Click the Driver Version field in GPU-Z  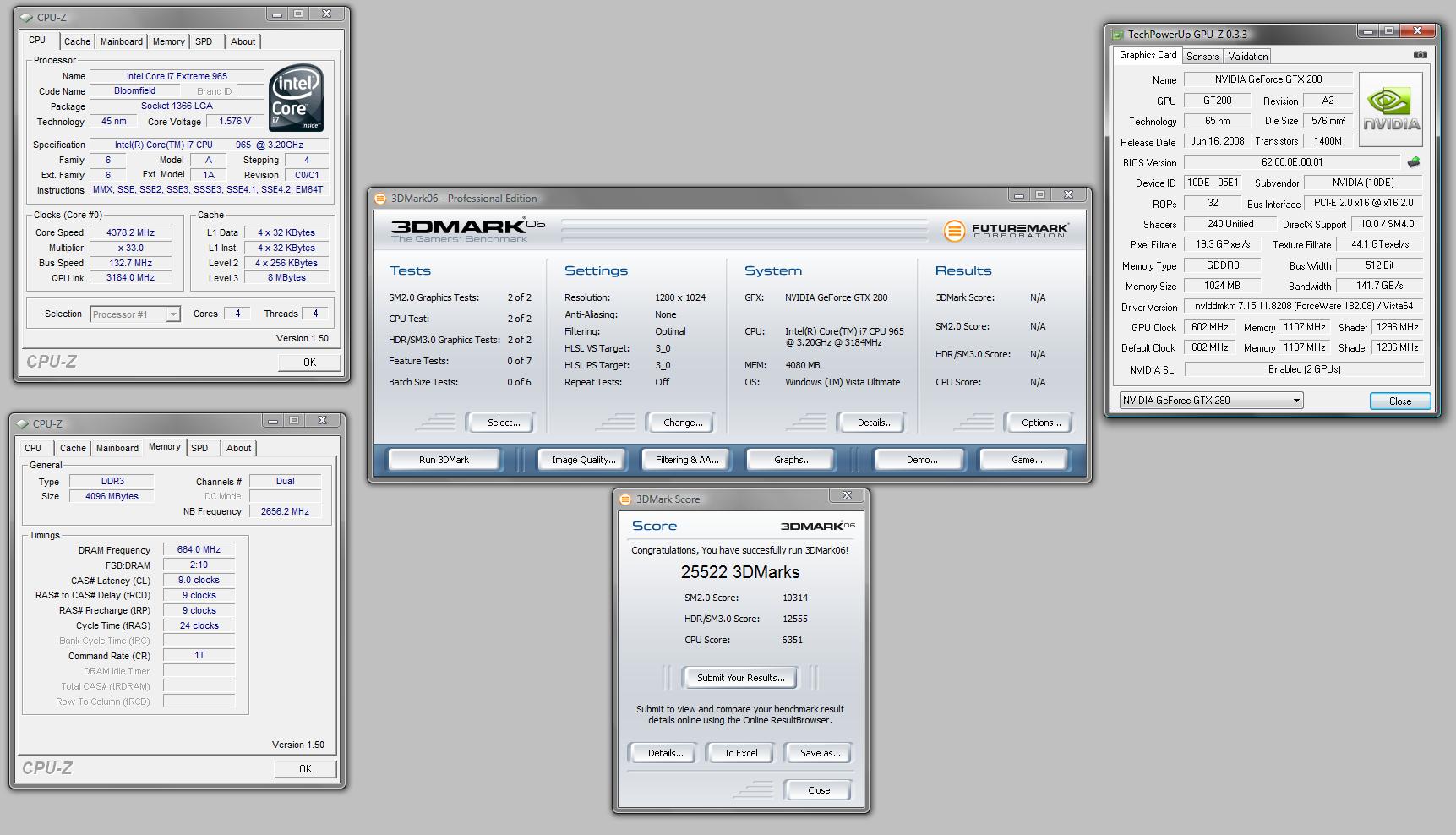click(1303, 306)
